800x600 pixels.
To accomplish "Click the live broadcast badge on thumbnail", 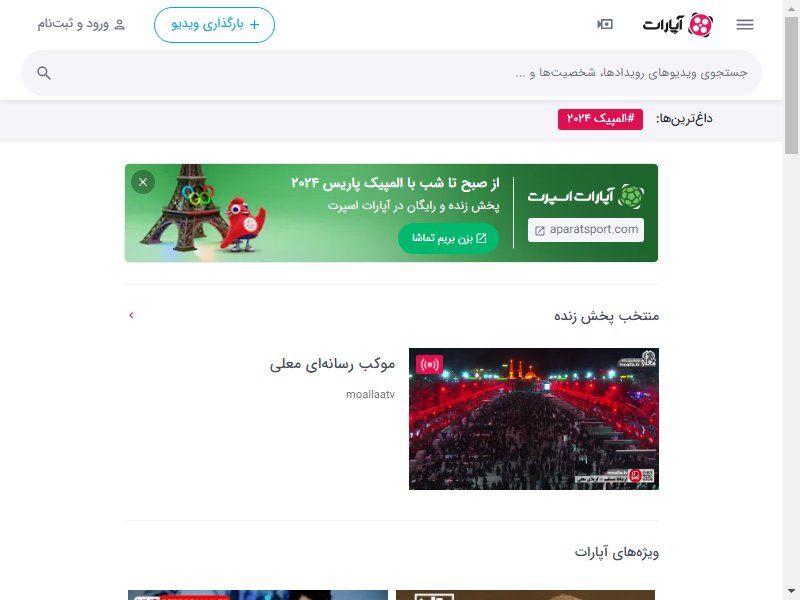I will [x=430, y=365].
